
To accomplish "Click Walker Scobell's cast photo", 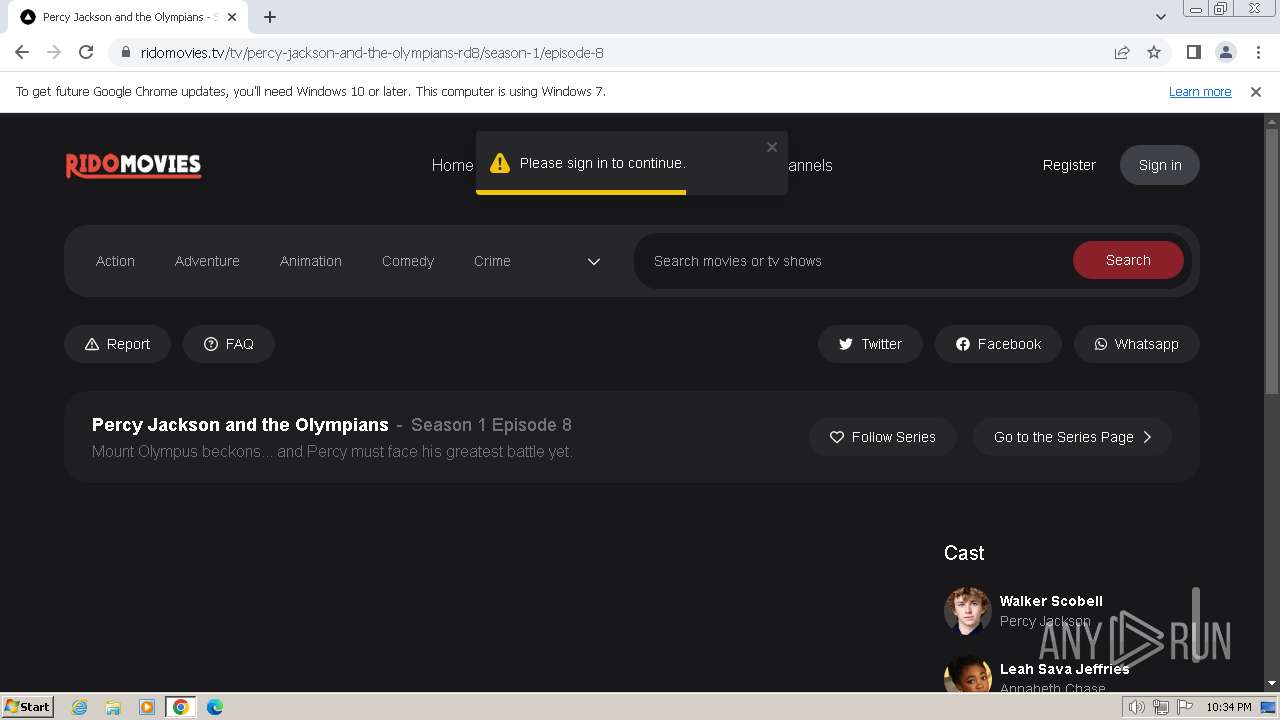I will [x=968, y=611].
